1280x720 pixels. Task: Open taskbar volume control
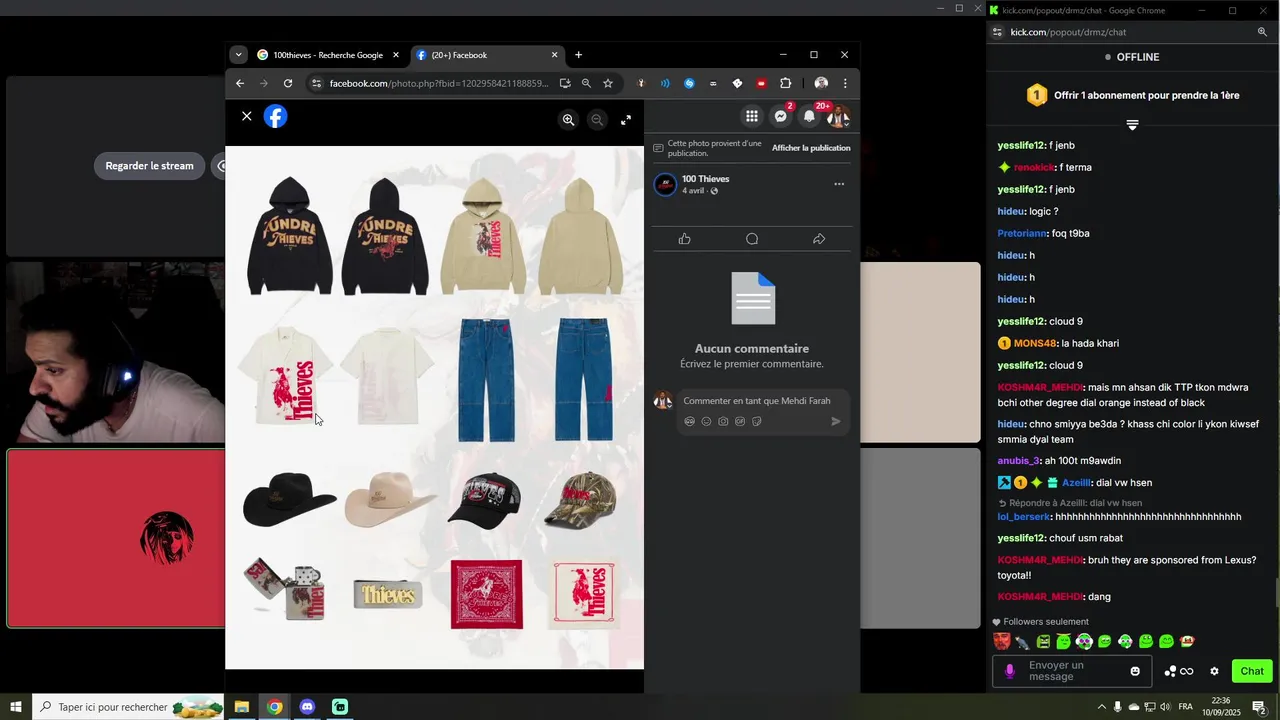click(1165, 707)
